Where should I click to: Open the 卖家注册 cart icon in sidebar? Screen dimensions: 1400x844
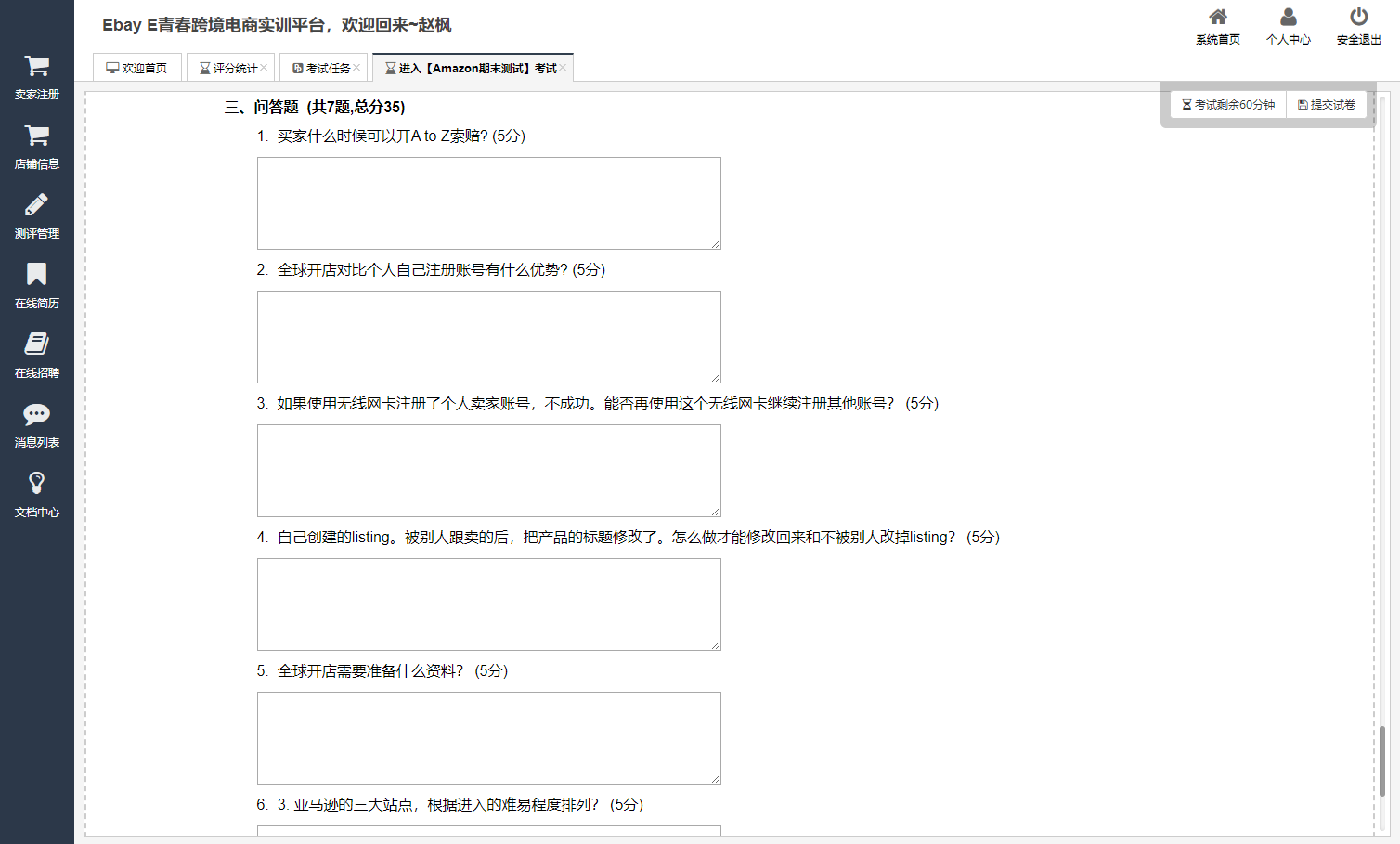pos(37,66)
